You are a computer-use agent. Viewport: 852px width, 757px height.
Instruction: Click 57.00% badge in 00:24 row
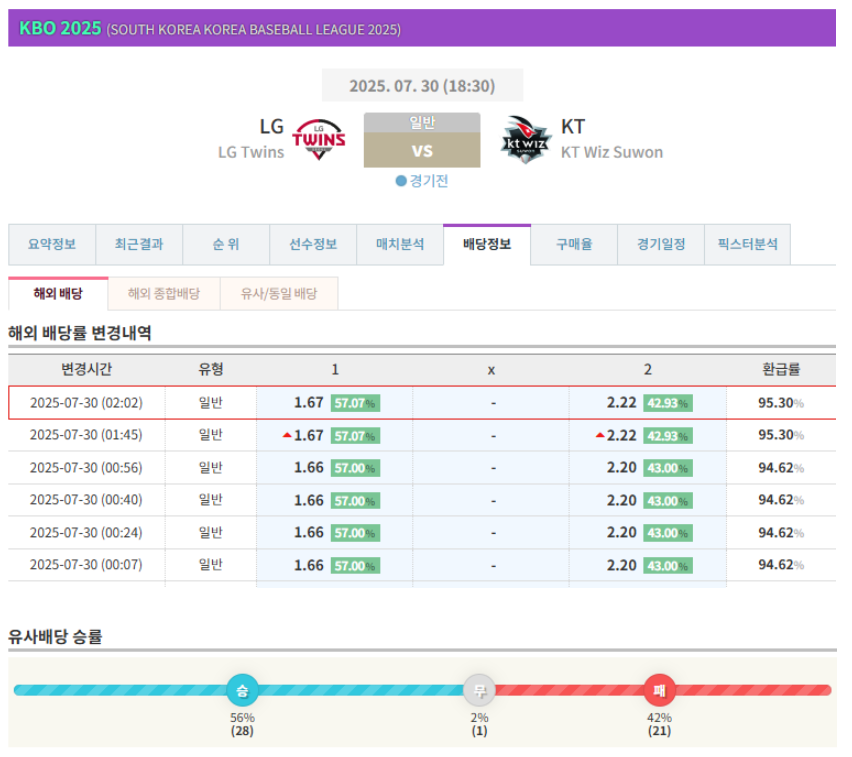pos(355,533)
